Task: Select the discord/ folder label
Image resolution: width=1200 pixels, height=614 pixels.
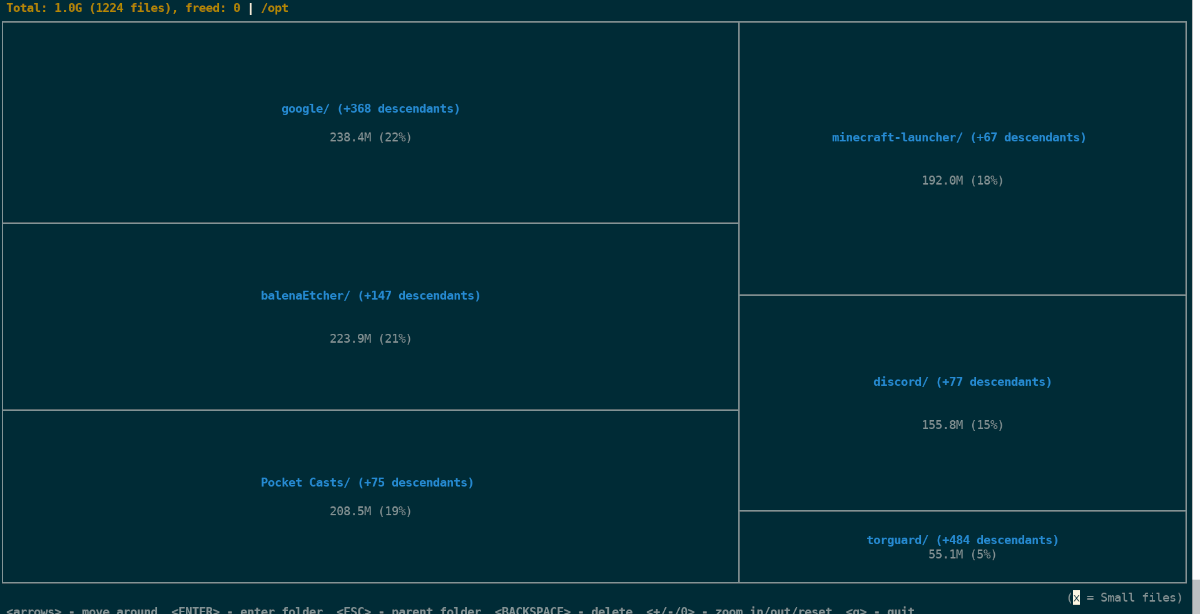Action: (x=962, y=382)
